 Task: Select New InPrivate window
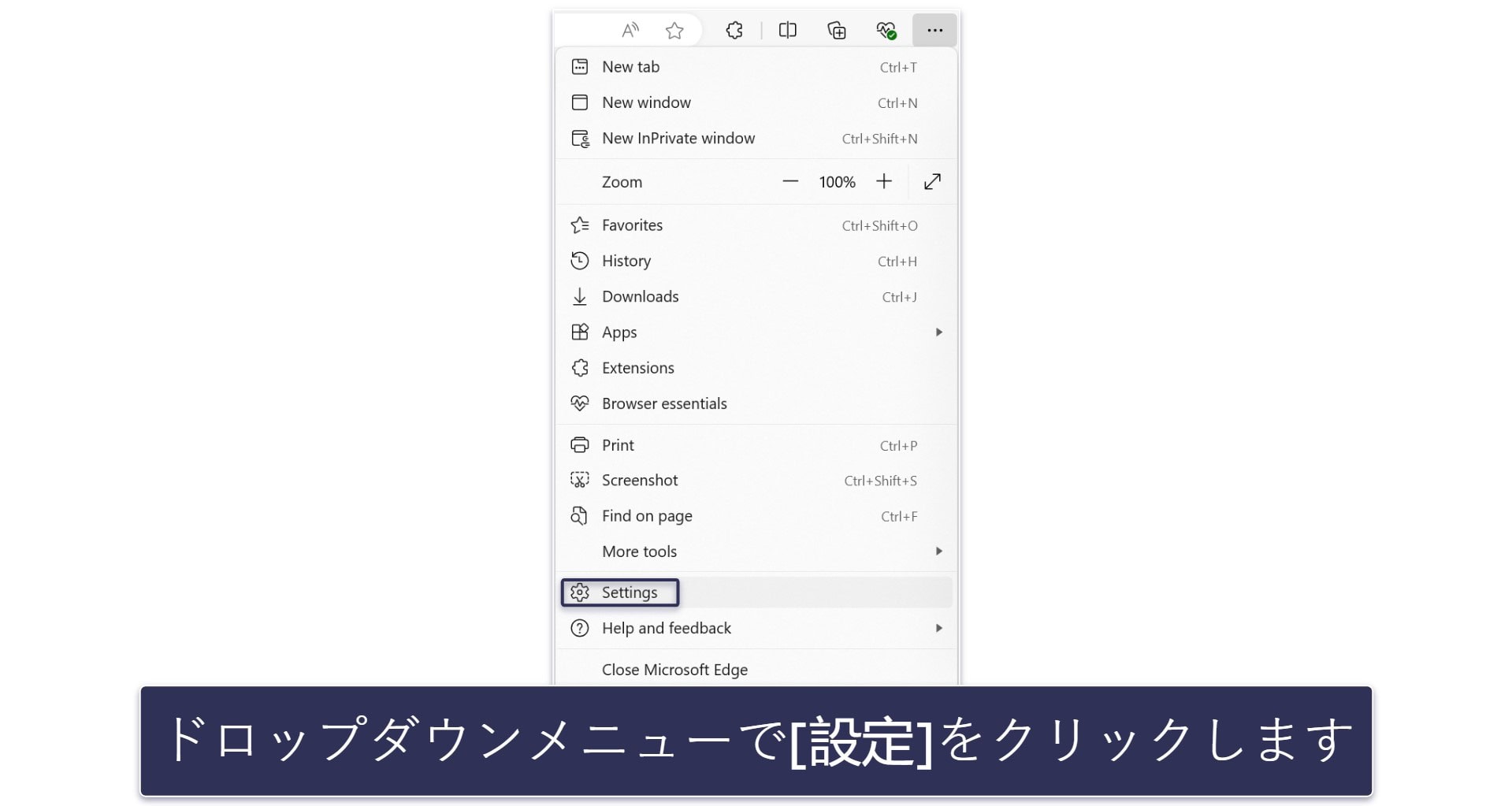pyautogui.click(x=756, y=139)
